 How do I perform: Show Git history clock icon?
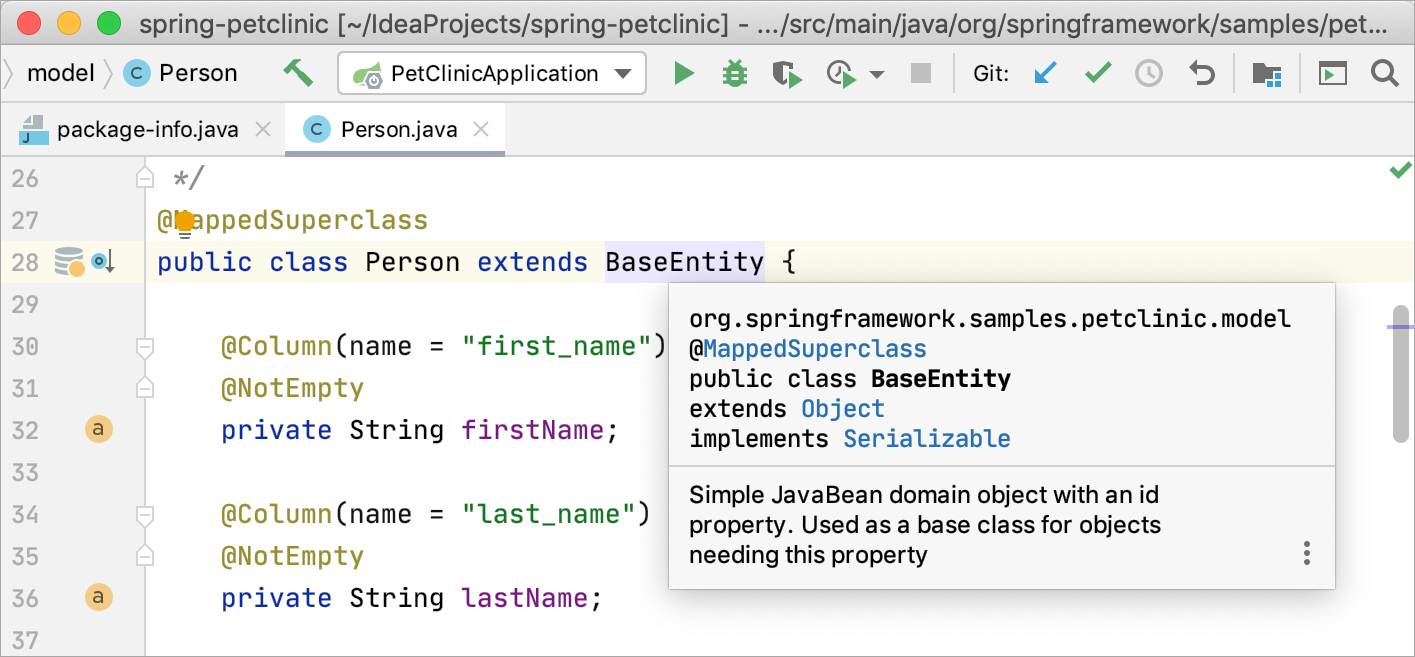(1149, 73)
